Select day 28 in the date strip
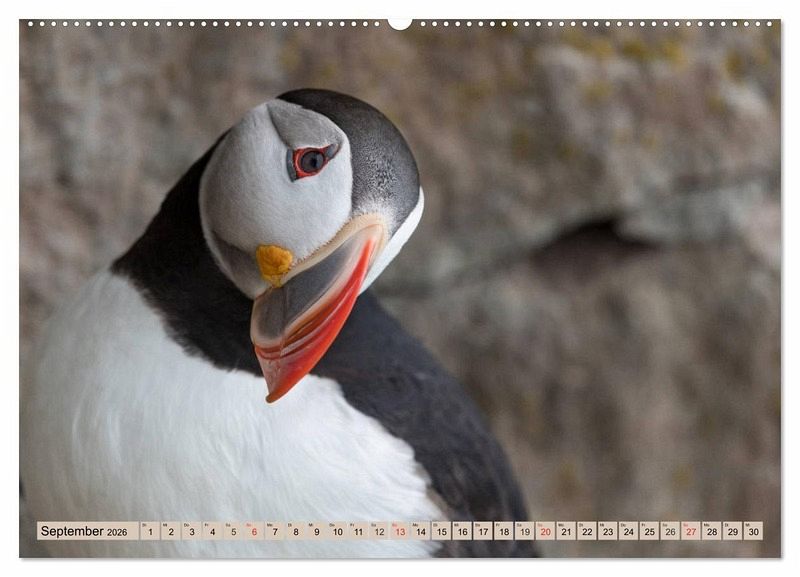 coord(713,531)
